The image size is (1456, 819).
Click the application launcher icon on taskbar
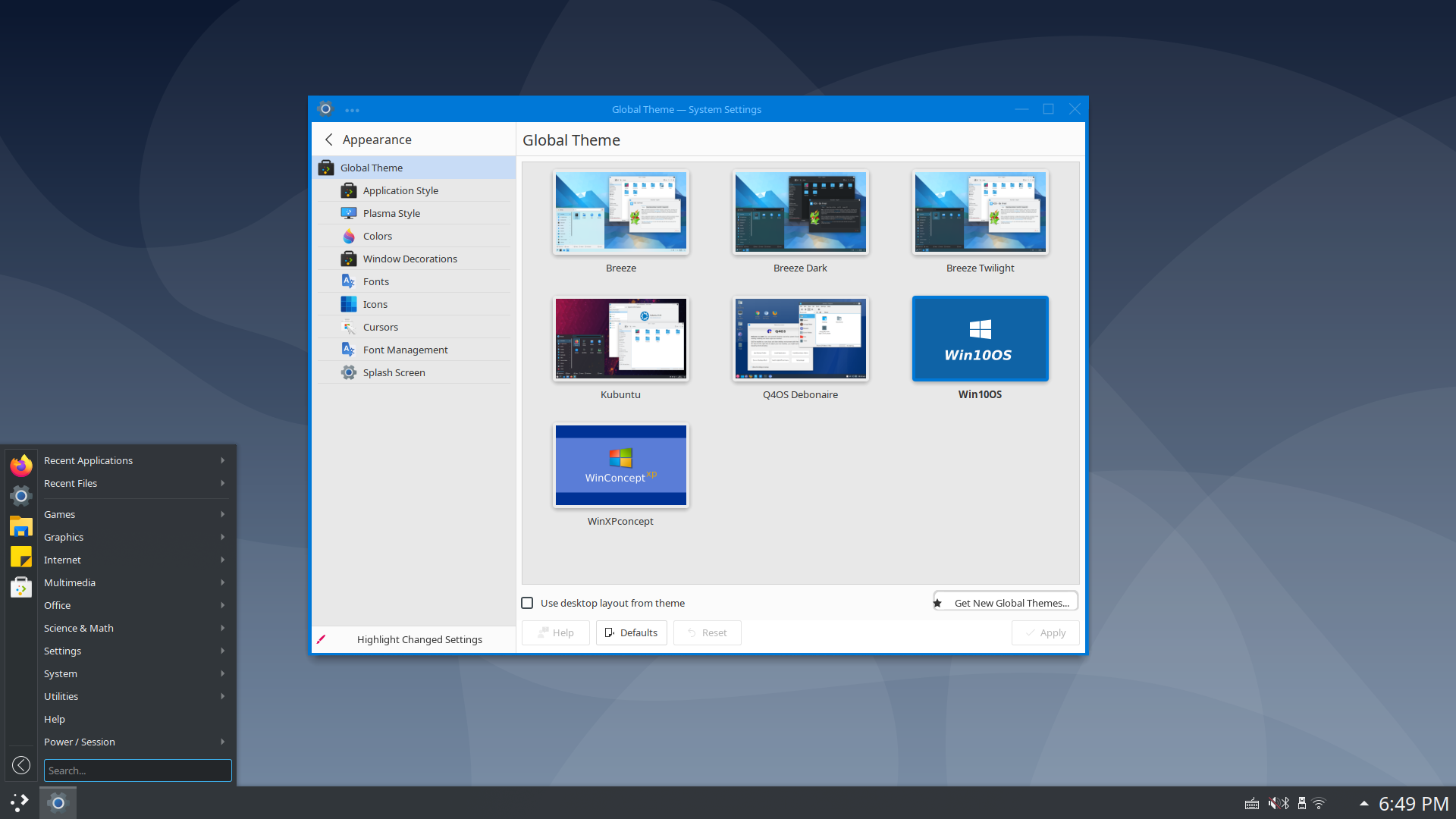coord(20,802)
